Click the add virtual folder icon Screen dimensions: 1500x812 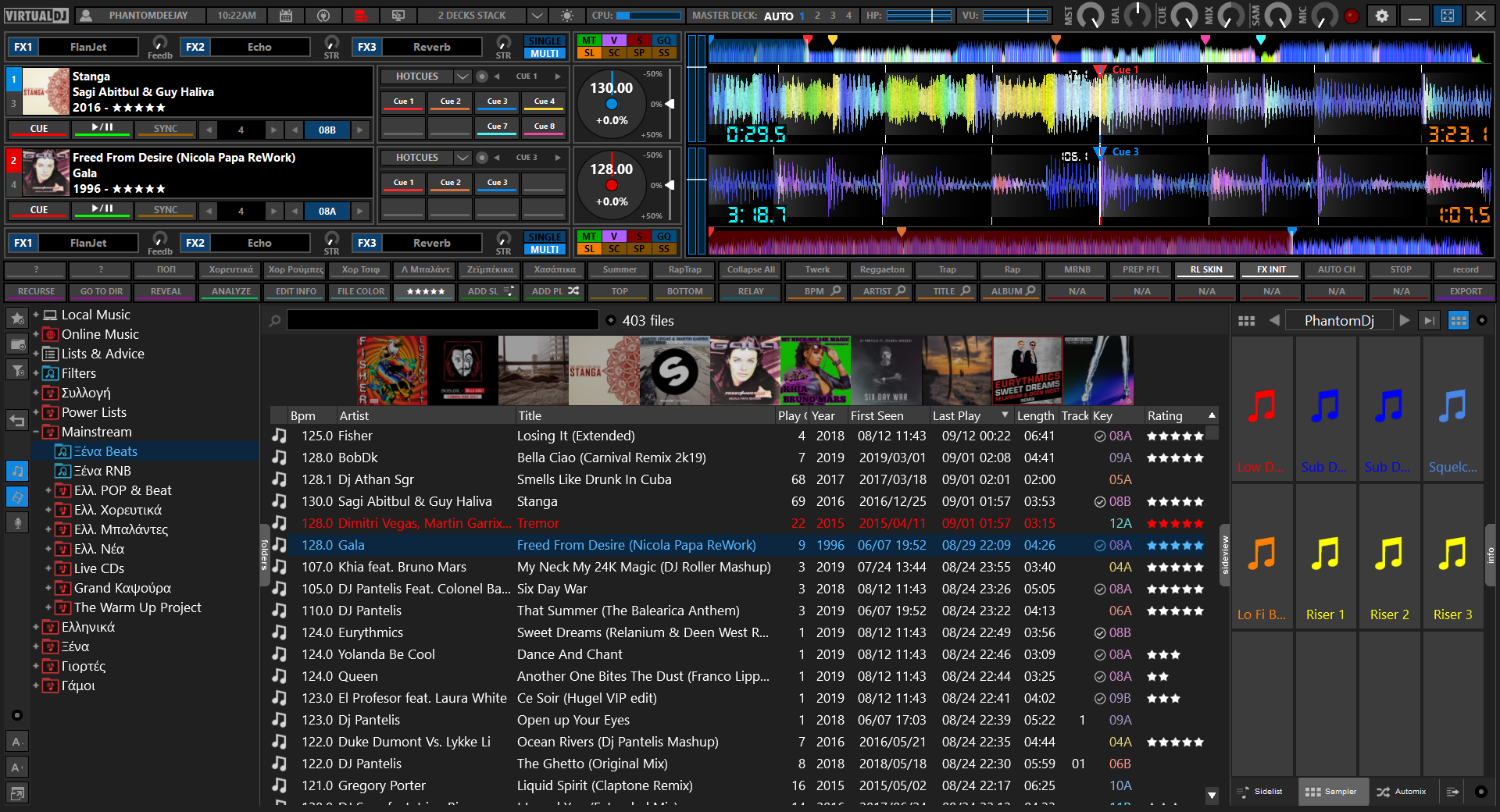tap(17, 344)
